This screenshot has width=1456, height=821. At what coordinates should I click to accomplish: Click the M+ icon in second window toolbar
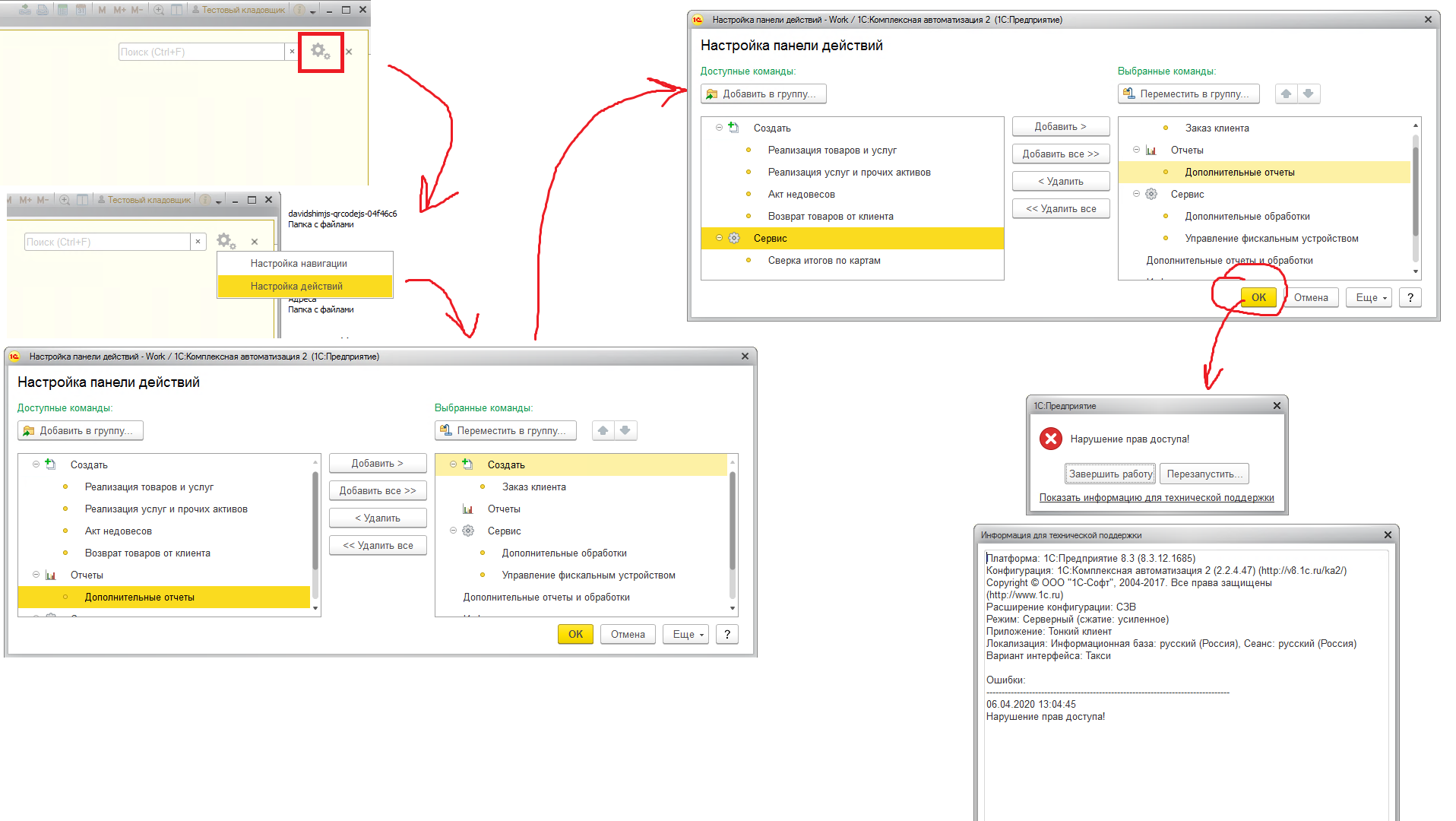pyautogui.click(x=26, y=200)
